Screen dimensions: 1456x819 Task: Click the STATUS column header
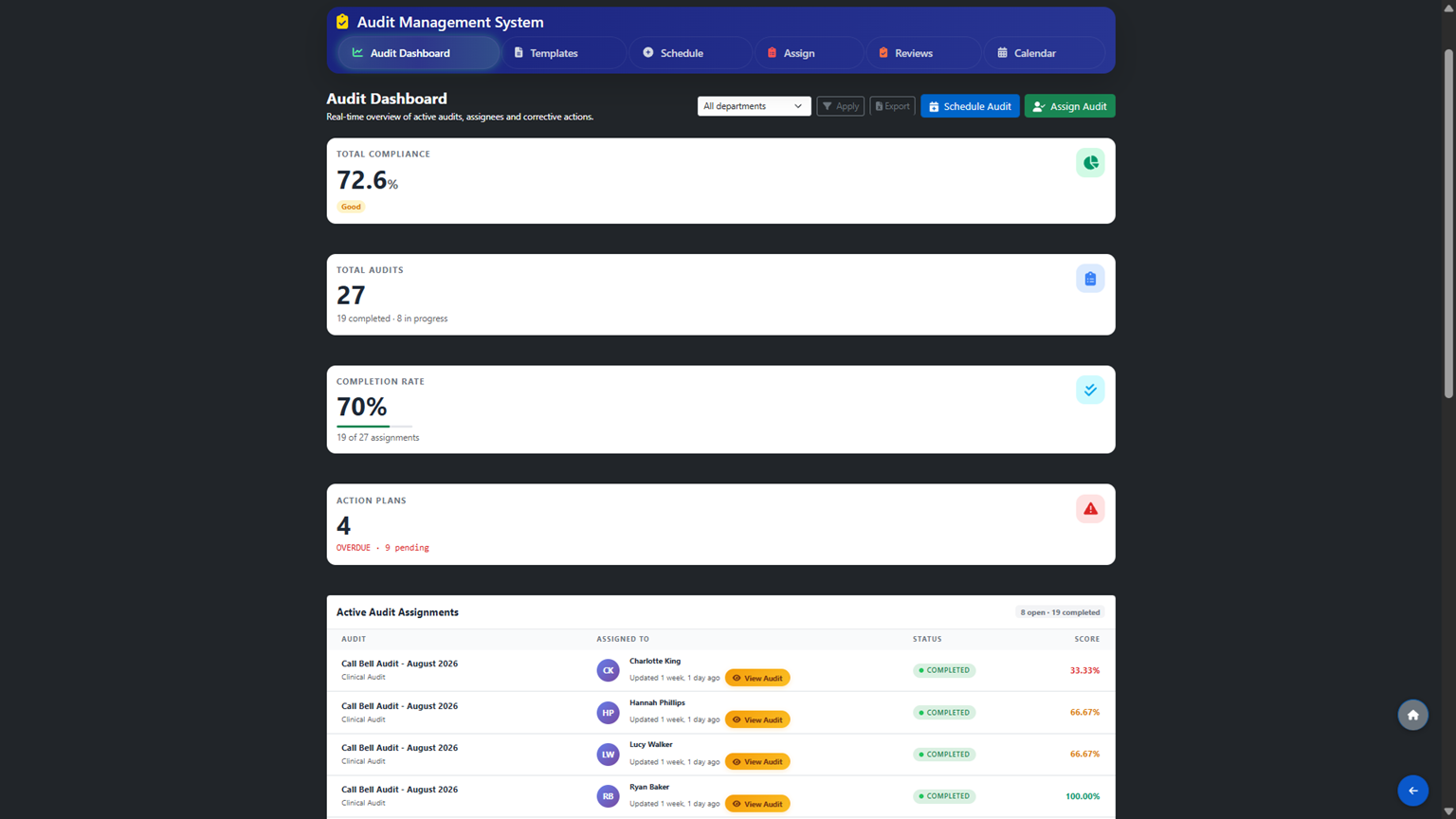[927, 639]
